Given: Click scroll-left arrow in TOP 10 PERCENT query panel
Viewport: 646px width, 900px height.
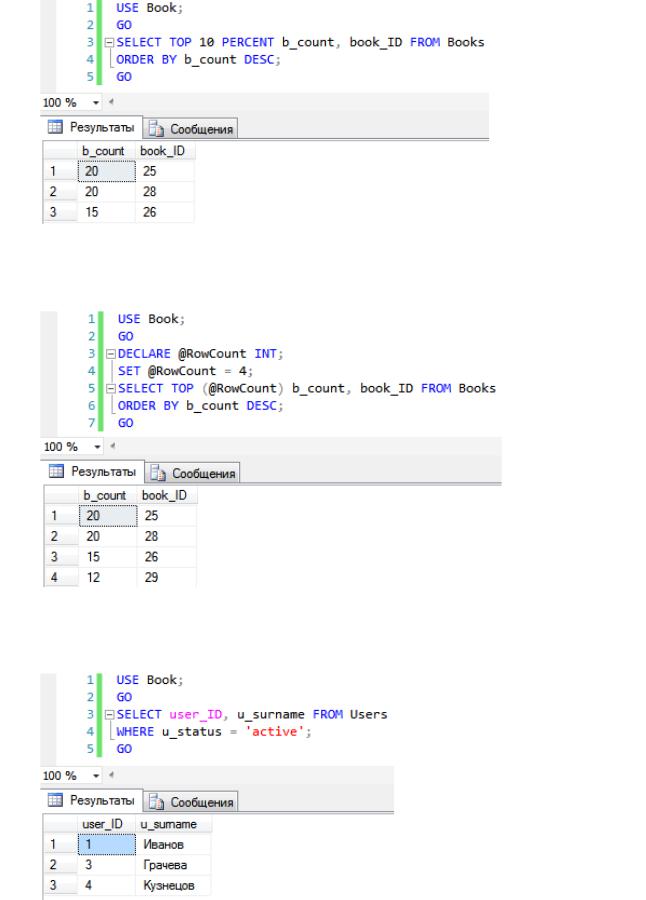Looking at the screenshot, I should (111, 102).
